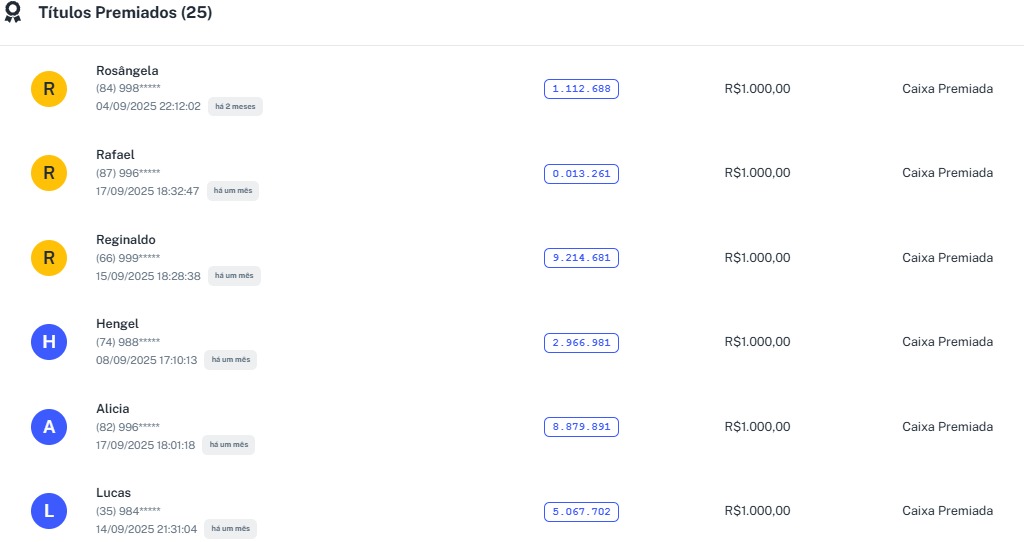Click Hengel's blue H avatar

tap(48, 343)
